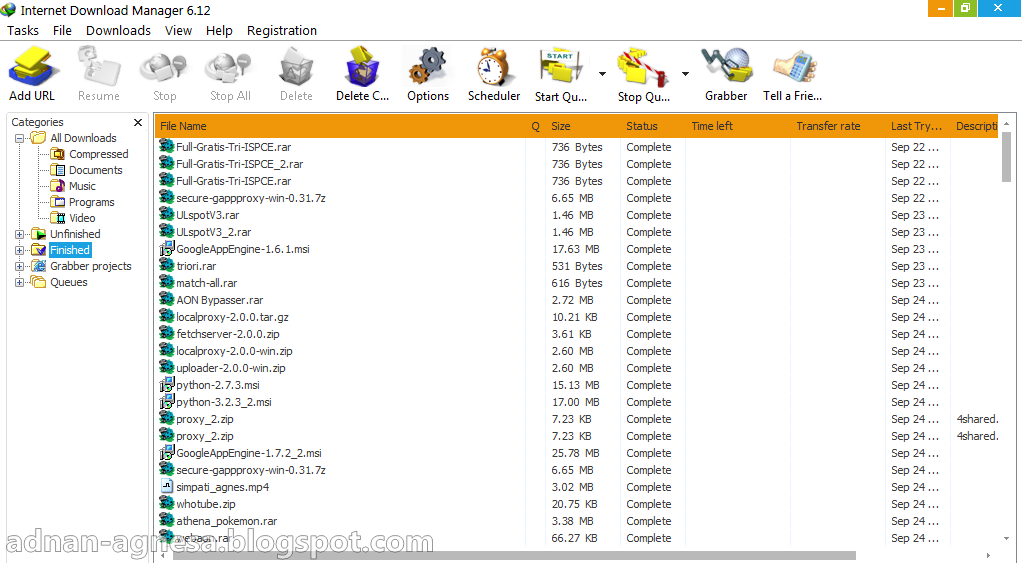
Task: Expand the Queues tree node
Action: tap(19, 282)
